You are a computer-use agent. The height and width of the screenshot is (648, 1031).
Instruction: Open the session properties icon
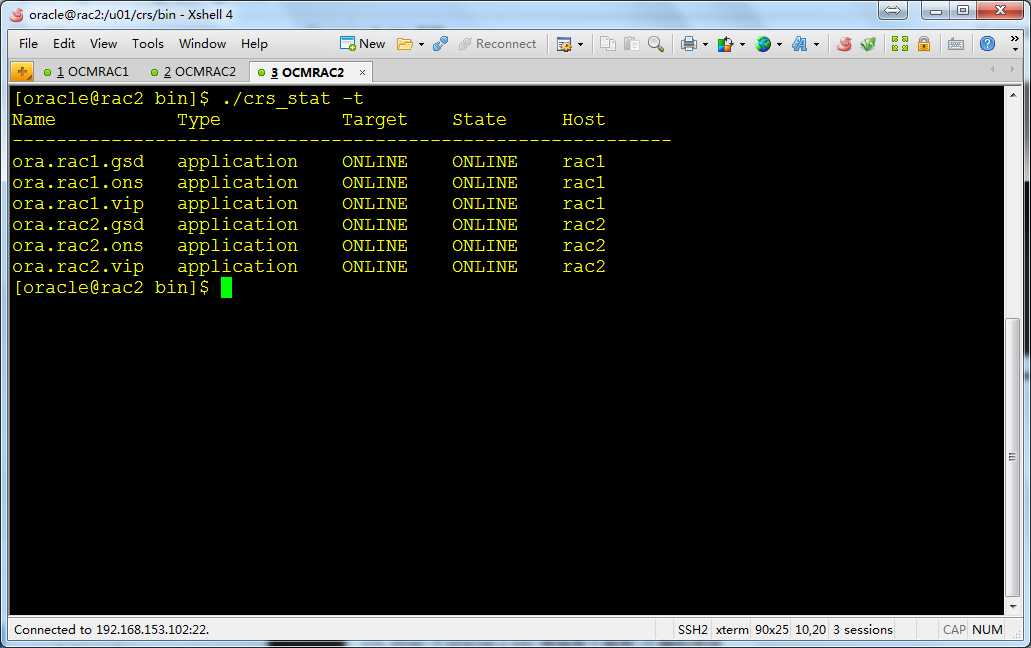pyautogui.click(x=563, y=44)
